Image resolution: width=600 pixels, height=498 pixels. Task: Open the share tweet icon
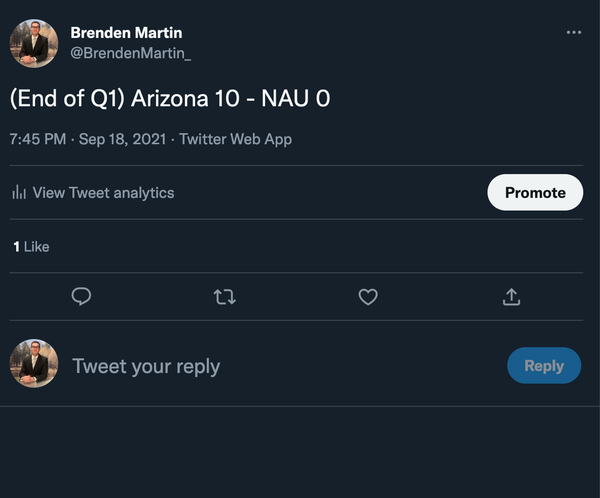pyautogui.click(x=511, y=296)
